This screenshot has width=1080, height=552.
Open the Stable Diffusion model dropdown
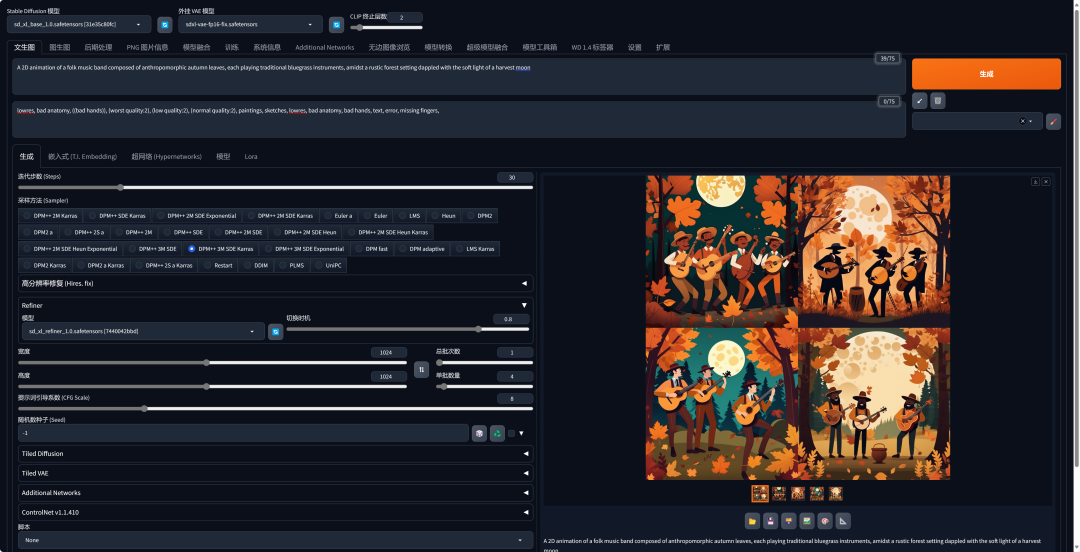click(x=79, y=24)
